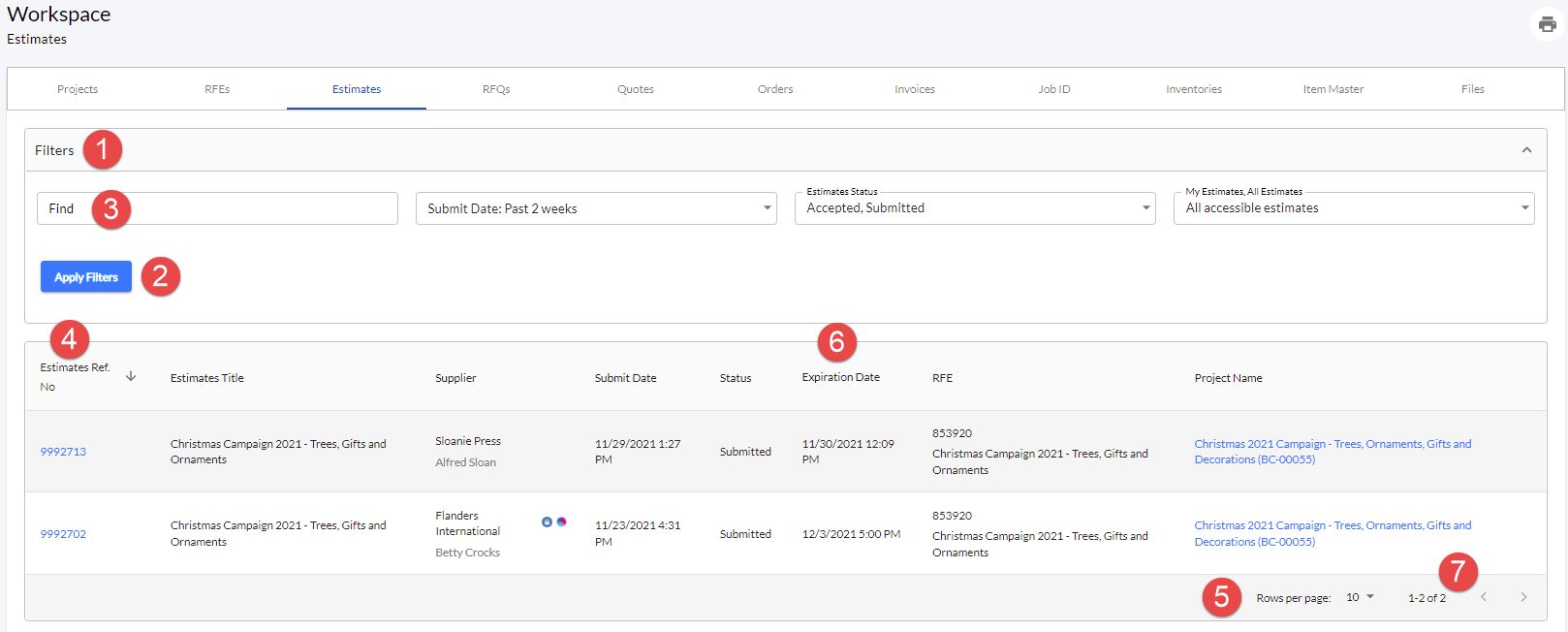Open the Inventories tab

pos(1194,89)
